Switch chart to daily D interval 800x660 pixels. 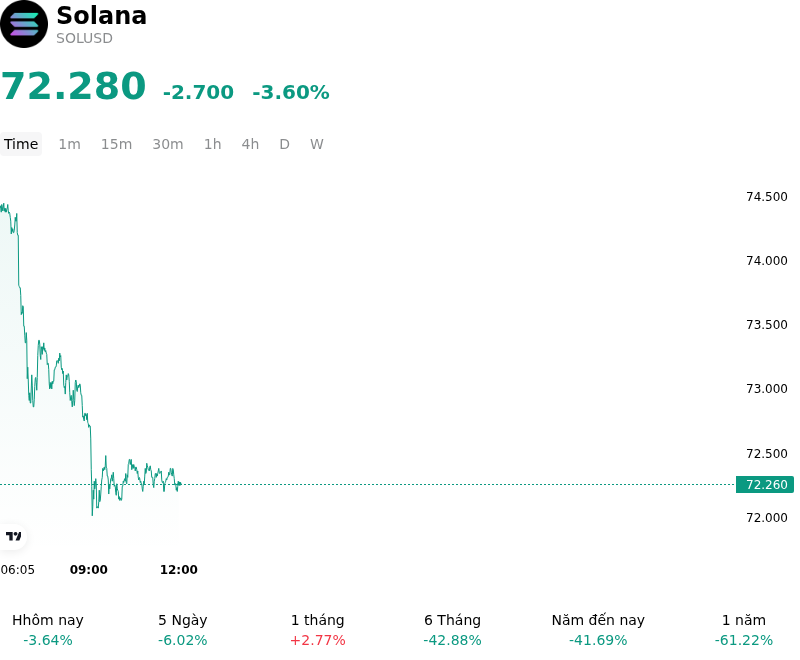[285, 144]
